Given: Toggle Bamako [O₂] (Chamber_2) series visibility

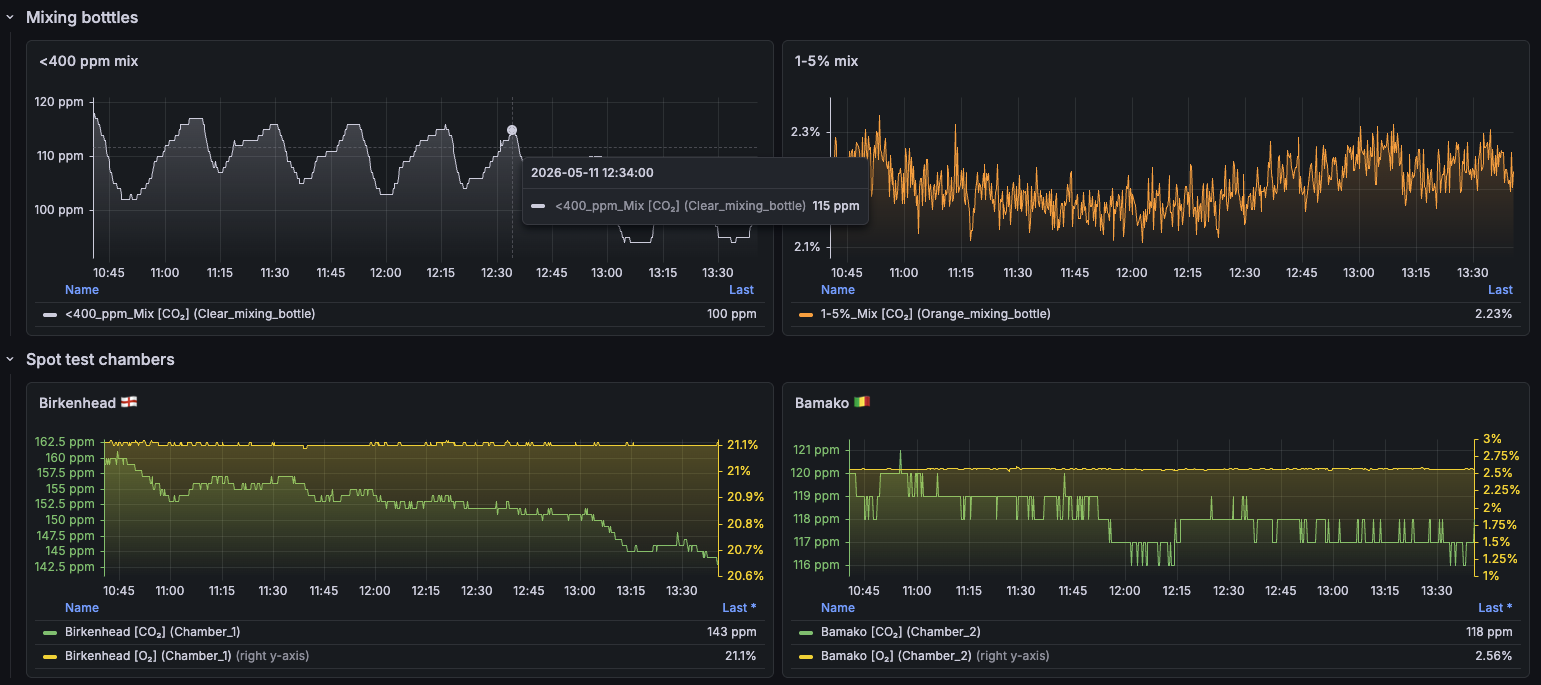Looking at the screenshot, I should [897, 656].
